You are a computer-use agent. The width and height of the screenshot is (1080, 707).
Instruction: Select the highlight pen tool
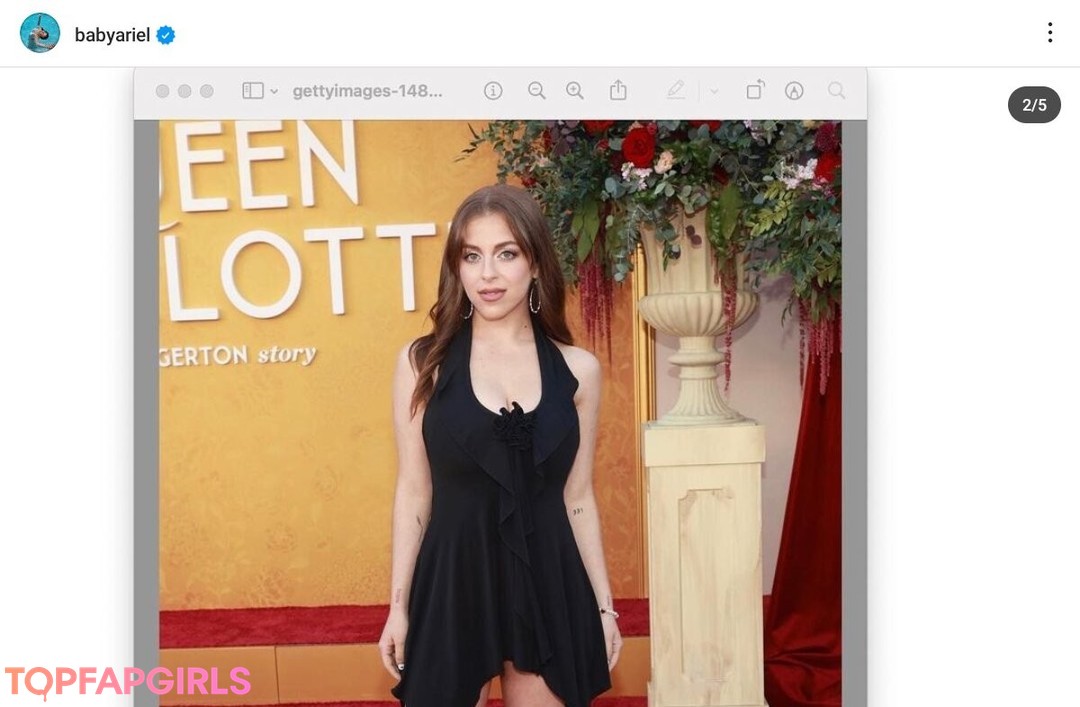pos(676,91)
